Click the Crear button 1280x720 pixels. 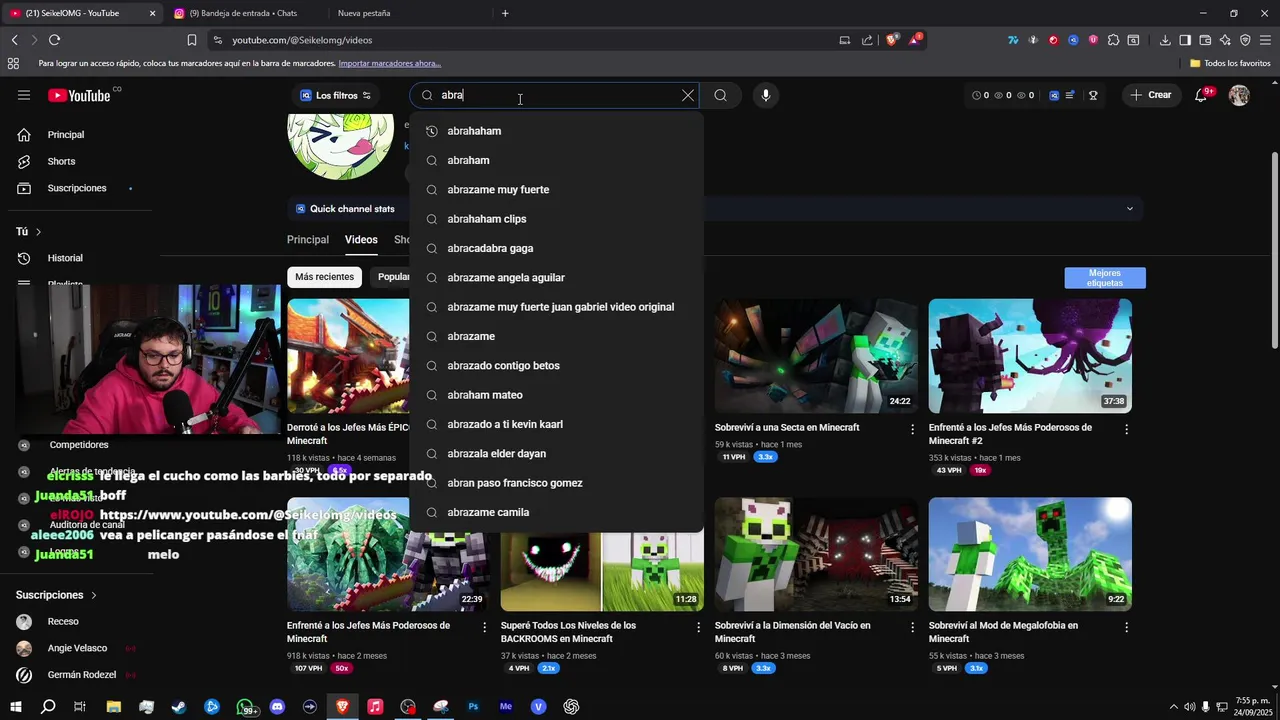[x=1150, y=95]
